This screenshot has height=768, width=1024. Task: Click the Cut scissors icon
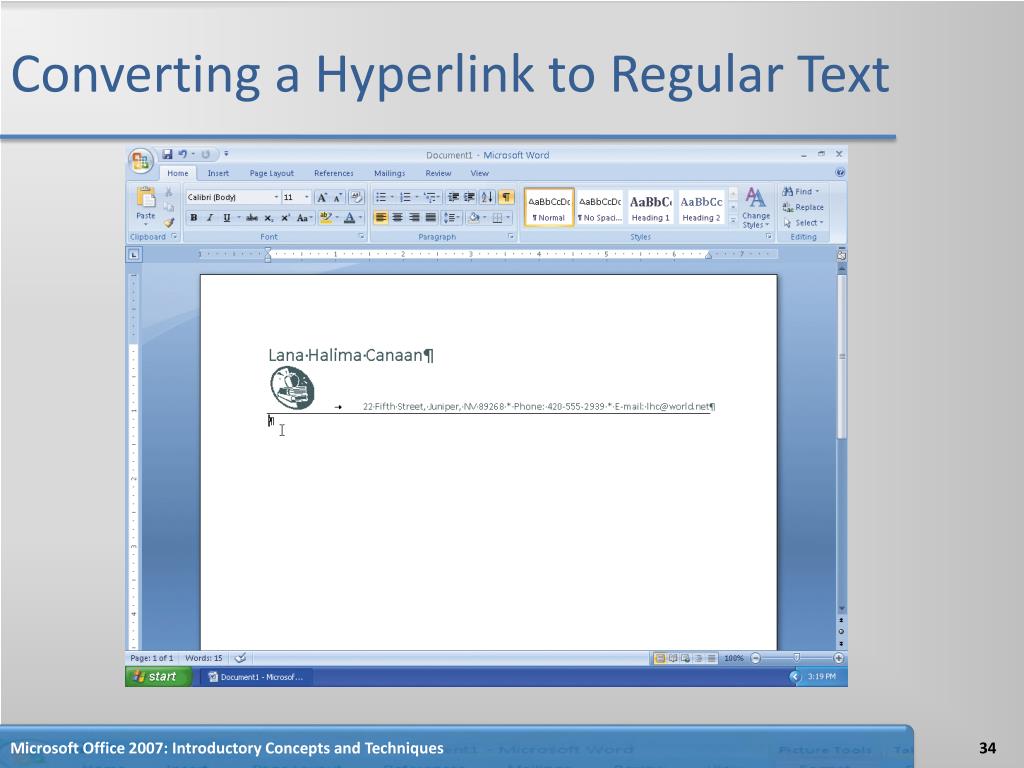(x=168, y=192)
